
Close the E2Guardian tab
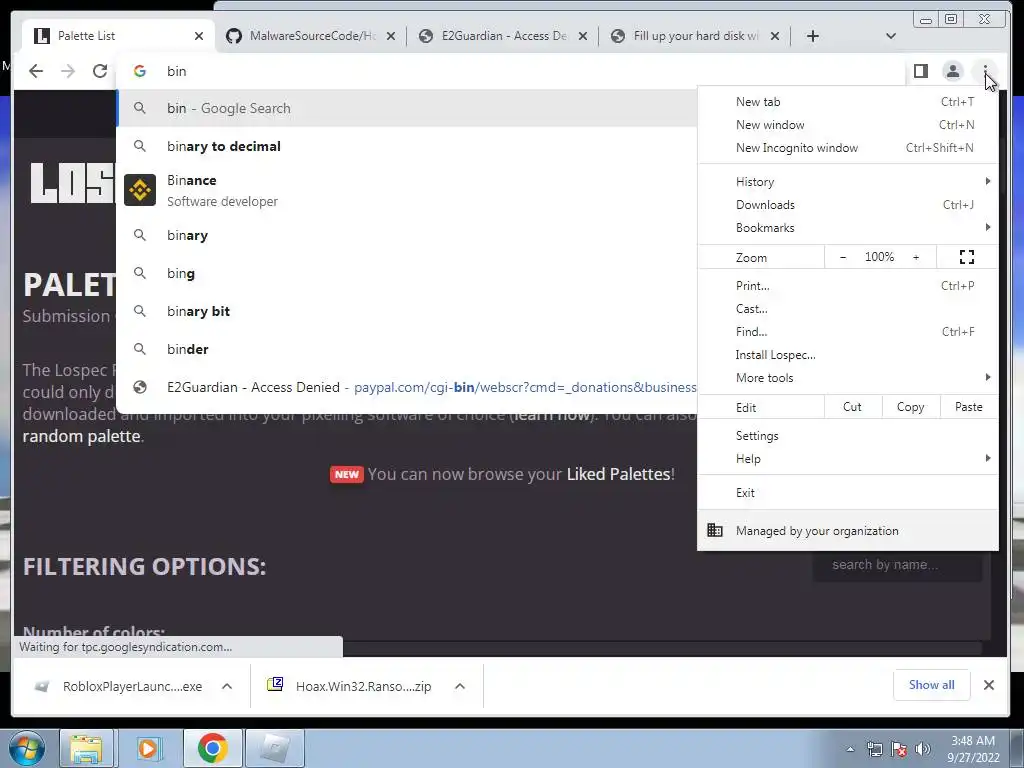click(x=583, y=36)
